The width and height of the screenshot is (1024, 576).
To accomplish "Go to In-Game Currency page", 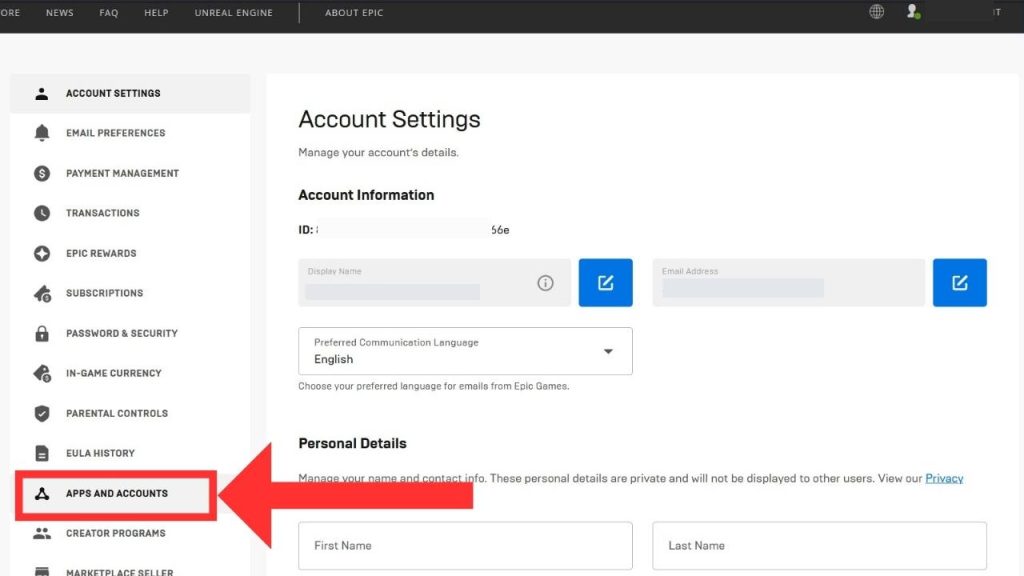I will [x=130, y=374].
